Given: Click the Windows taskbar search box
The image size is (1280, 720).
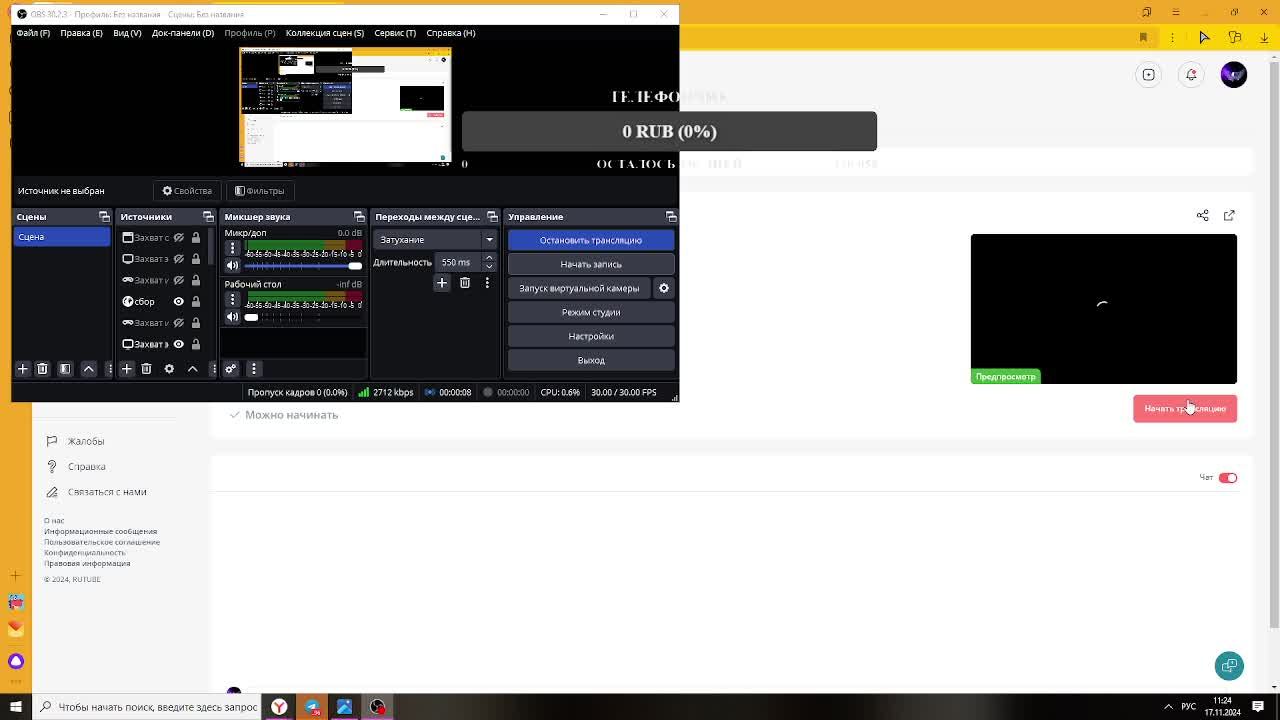Looking at the screenshot, I should click(145, 707).
